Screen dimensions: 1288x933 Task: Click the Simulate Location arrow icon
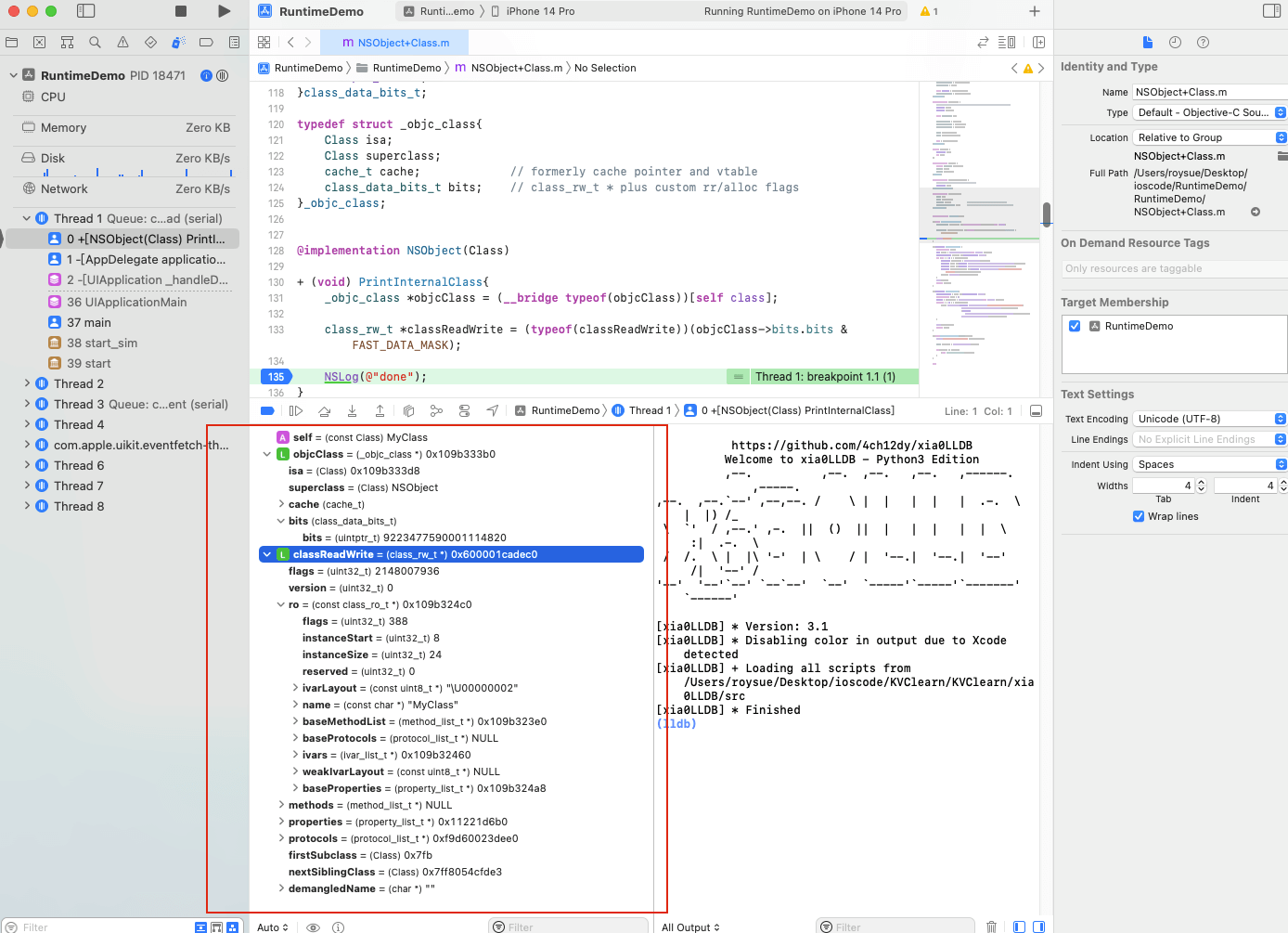492,410
